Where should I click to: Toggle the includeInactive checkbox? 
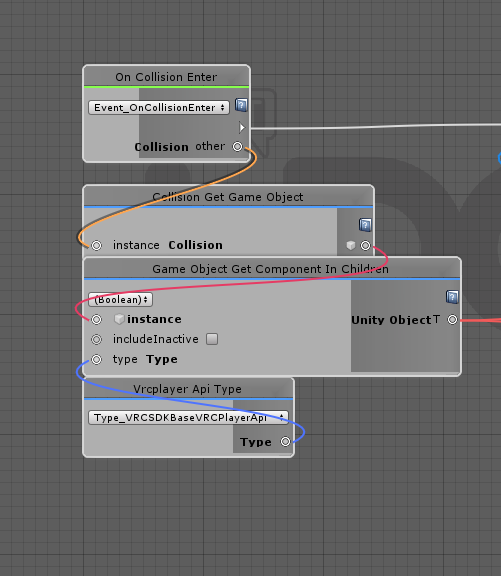(x=212, y=339)
